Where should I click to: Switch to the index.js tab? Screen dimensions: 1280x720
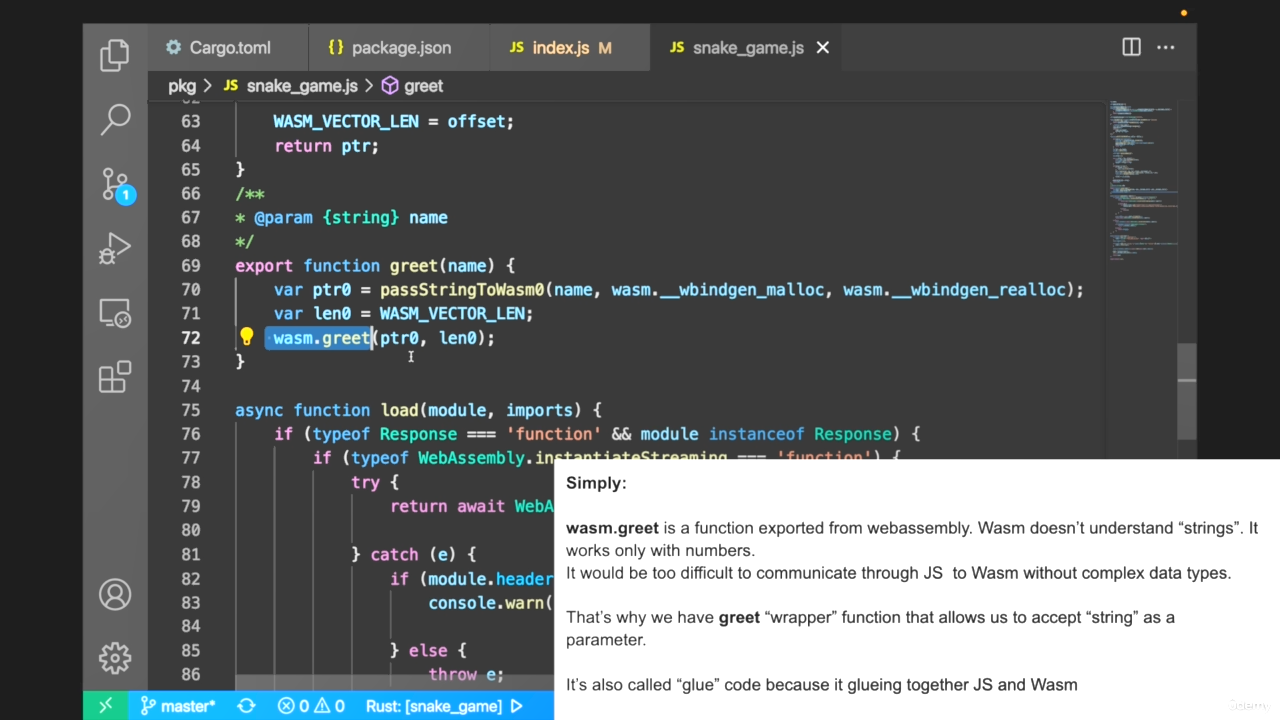click(x=560, y=48)
